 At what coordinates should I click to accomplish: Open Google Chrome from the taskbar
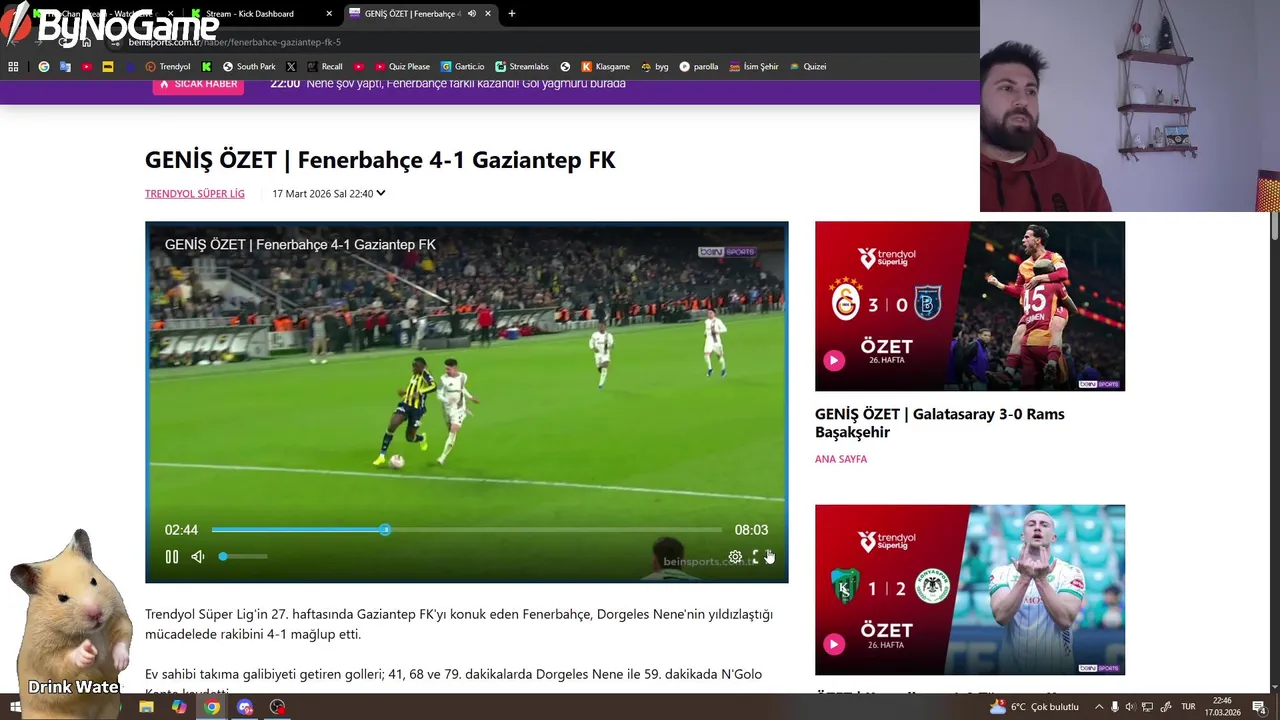(x=212, y=707)
